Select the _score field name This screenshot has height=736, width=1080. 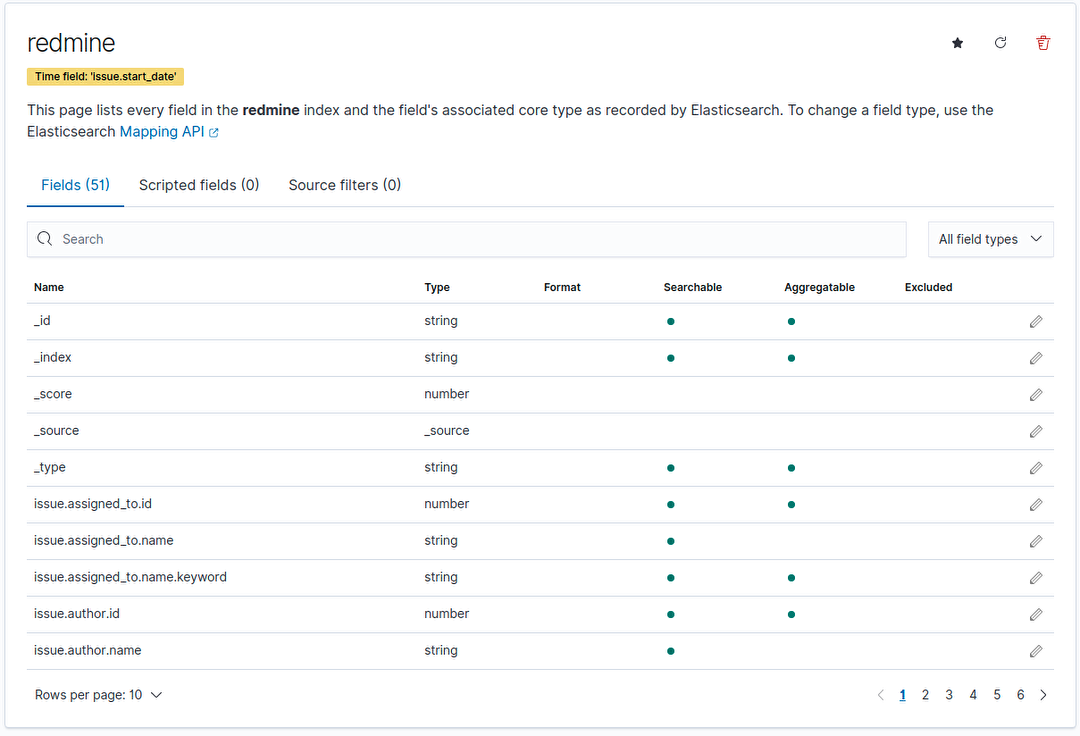click(53, 394)
